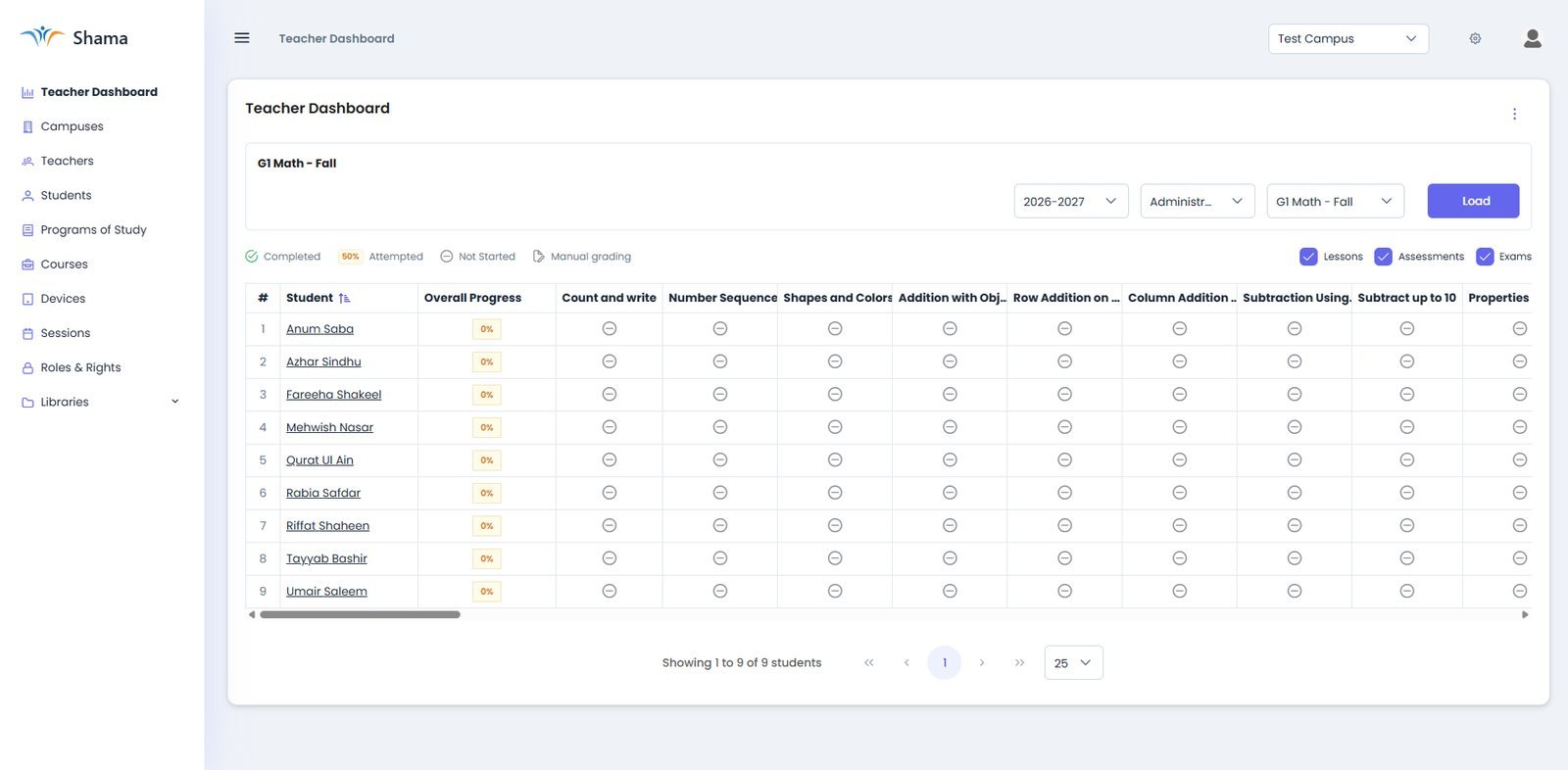This screenshot has width=1568, height=770.
Task: Uncheck the Assessments checkbox
Action: point(1383,257)
